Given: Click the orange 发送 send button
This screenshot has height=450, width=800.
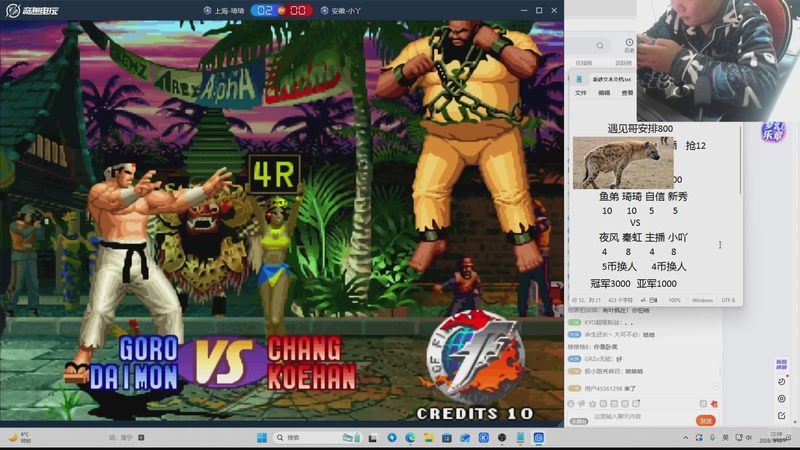Looking at the screenshot, I should (706, 421).
